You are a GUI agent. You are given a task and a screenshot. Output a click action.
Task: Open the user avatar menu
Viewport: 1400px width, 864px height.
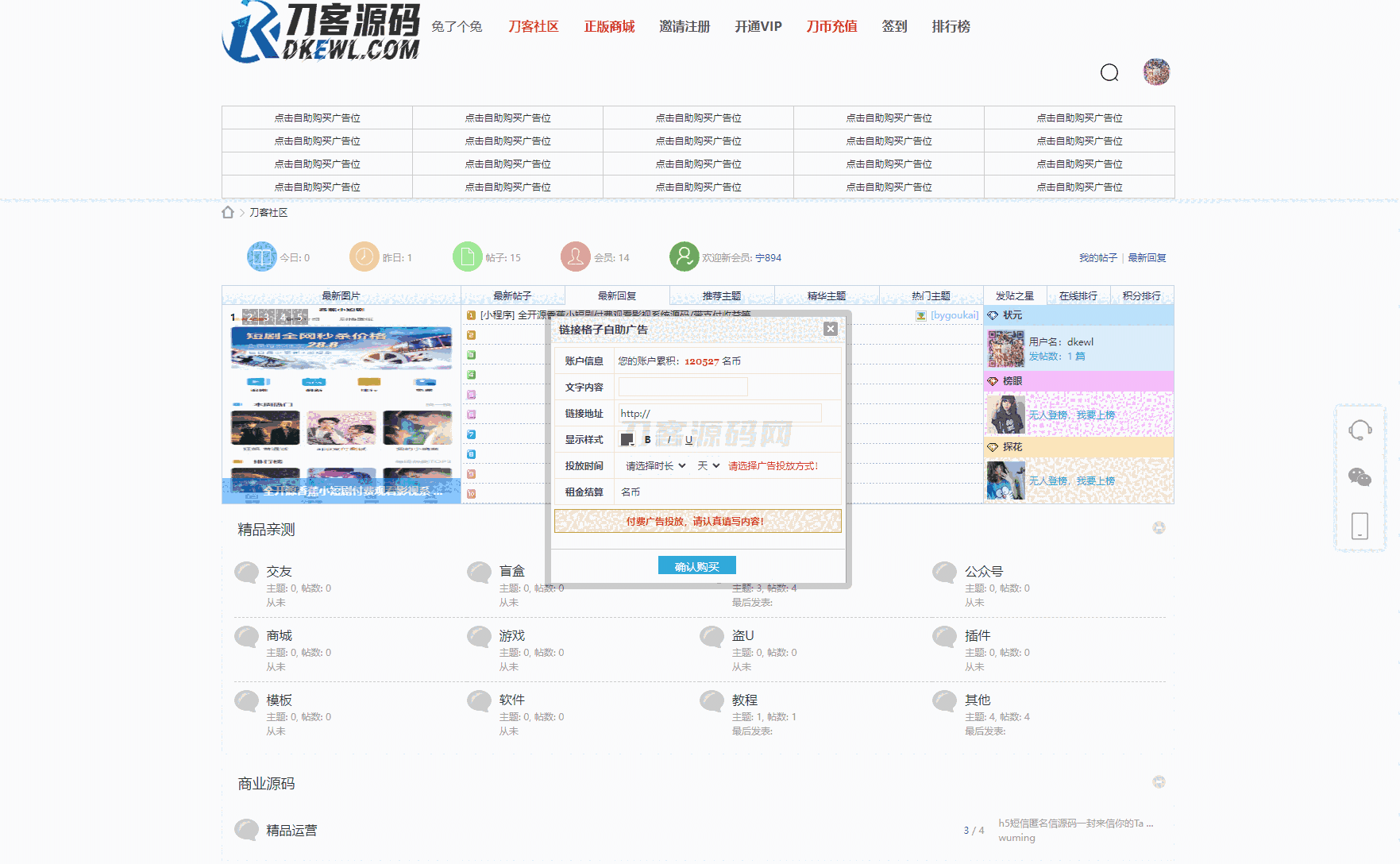tap(1156, 71)
